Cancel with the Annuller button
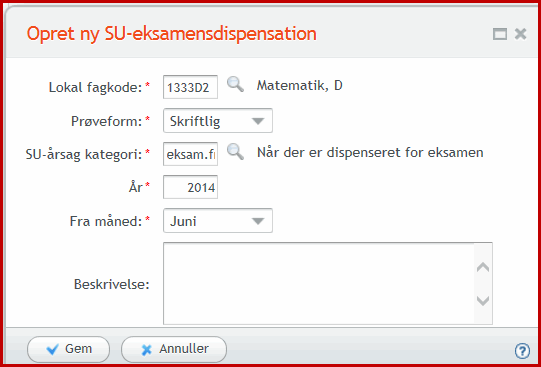541x367 pixels. [x=174, y=349]
